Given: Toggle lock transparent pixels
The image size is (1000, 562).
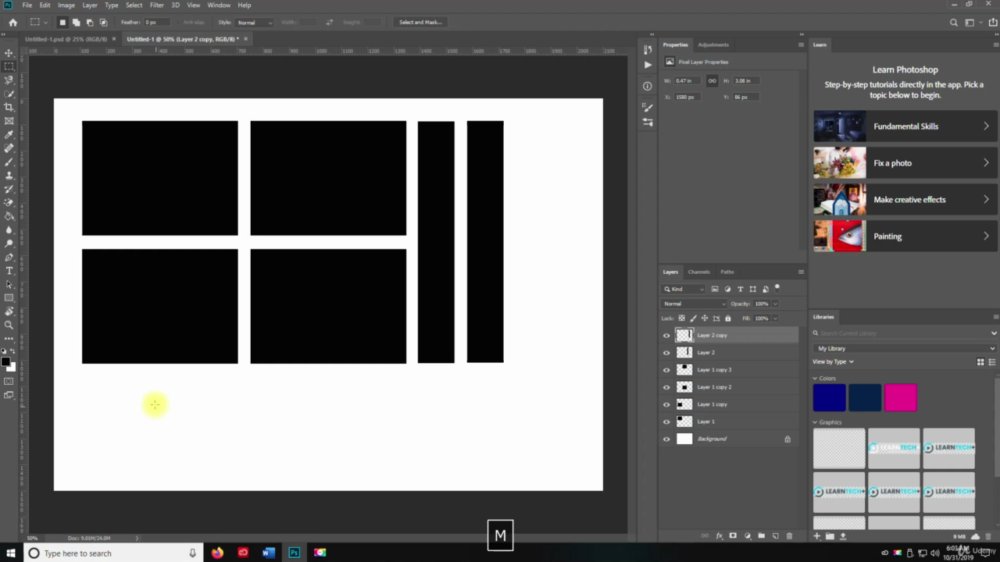Looking at the screenshot, I should [682, 318].
